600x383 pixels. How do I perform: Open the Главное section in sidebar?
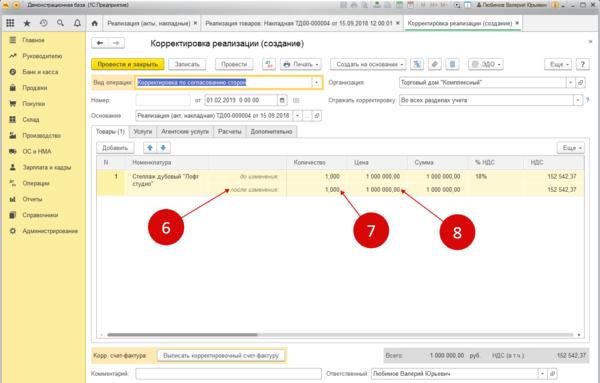pos(33,40)
